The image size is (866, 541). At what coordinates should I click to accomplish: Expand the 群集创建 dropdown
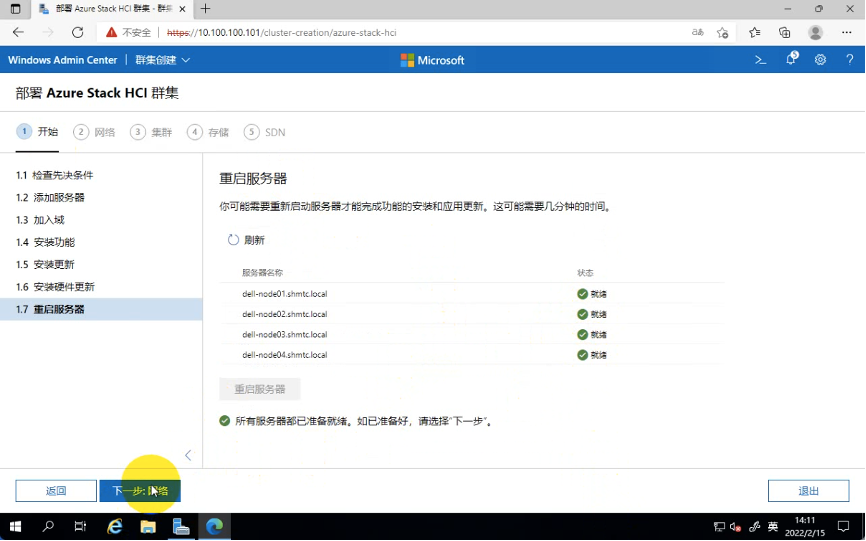tap(162, 60)
